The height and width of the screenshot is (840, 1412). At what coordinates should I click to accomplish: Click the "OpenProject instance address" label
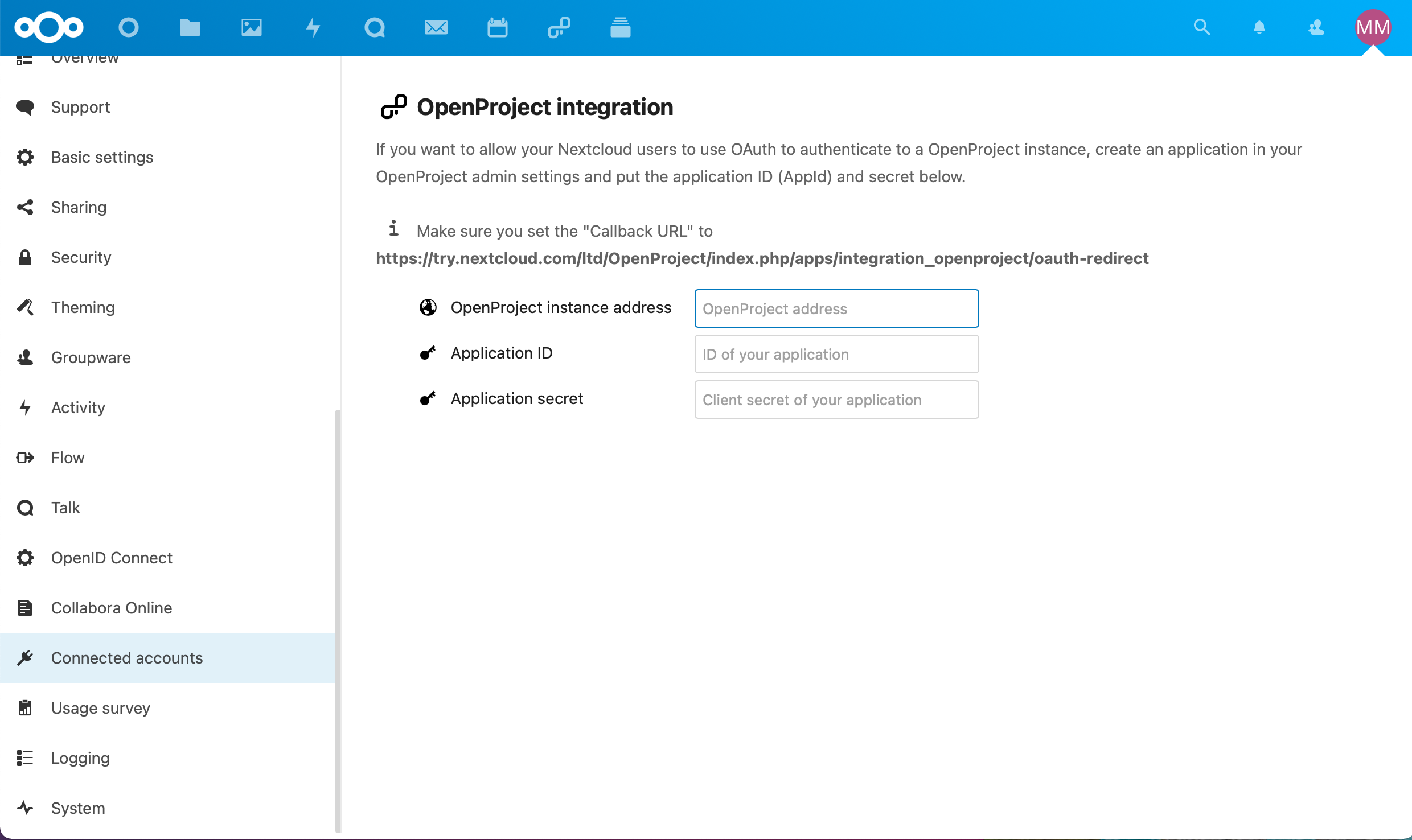pyautogui.click(x=561, y=307)
